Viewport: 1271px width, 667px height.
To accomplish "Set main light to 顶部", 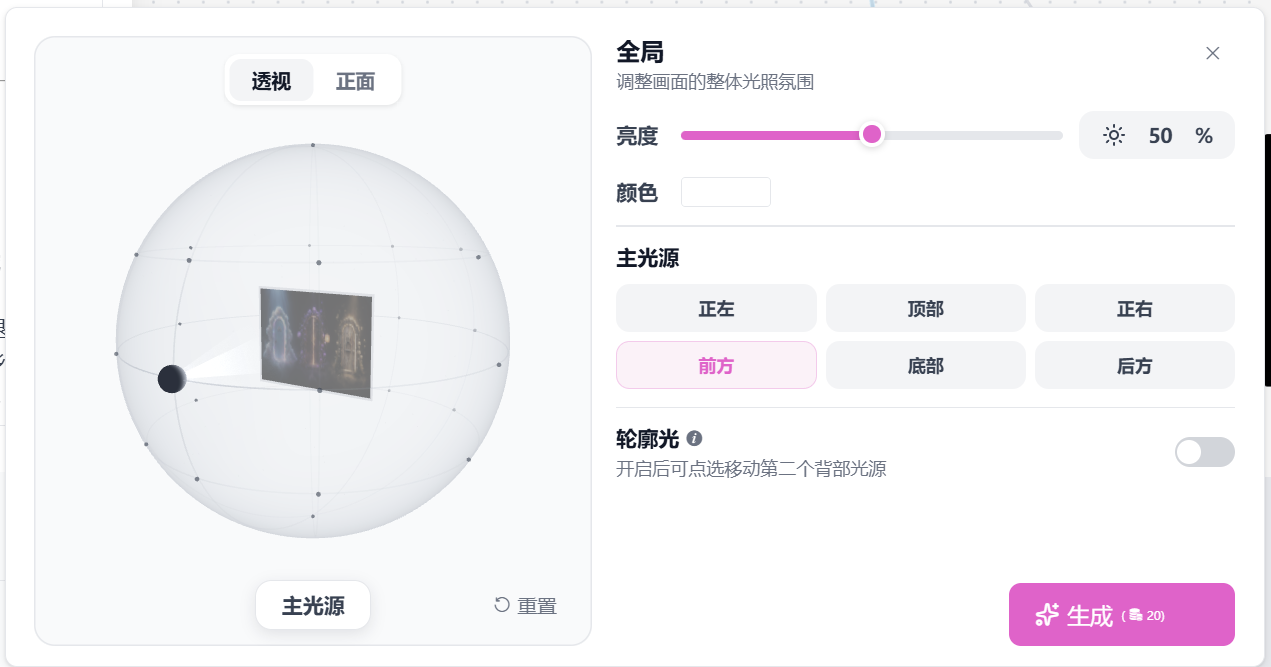I will [x=926, y=308].
